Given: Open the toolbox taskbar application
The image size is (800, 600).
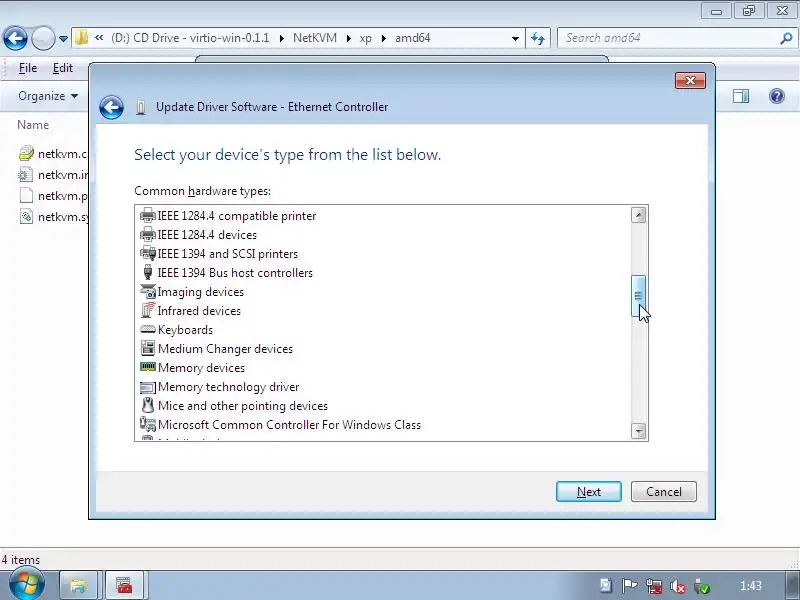Looking at the screenshot, I should coord(124,585).
